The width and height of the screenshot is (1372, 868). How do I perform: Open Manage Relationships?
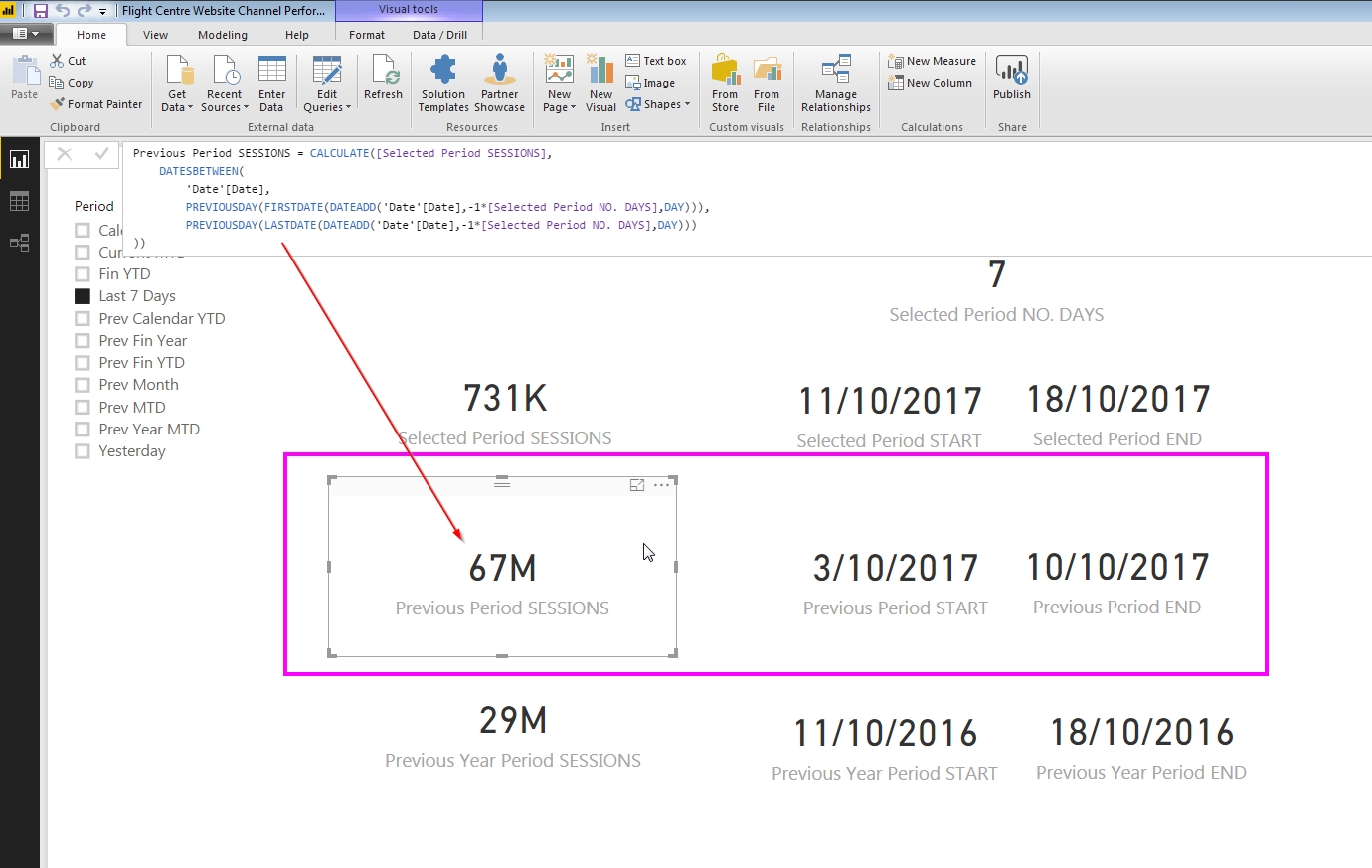coord(836,85)
